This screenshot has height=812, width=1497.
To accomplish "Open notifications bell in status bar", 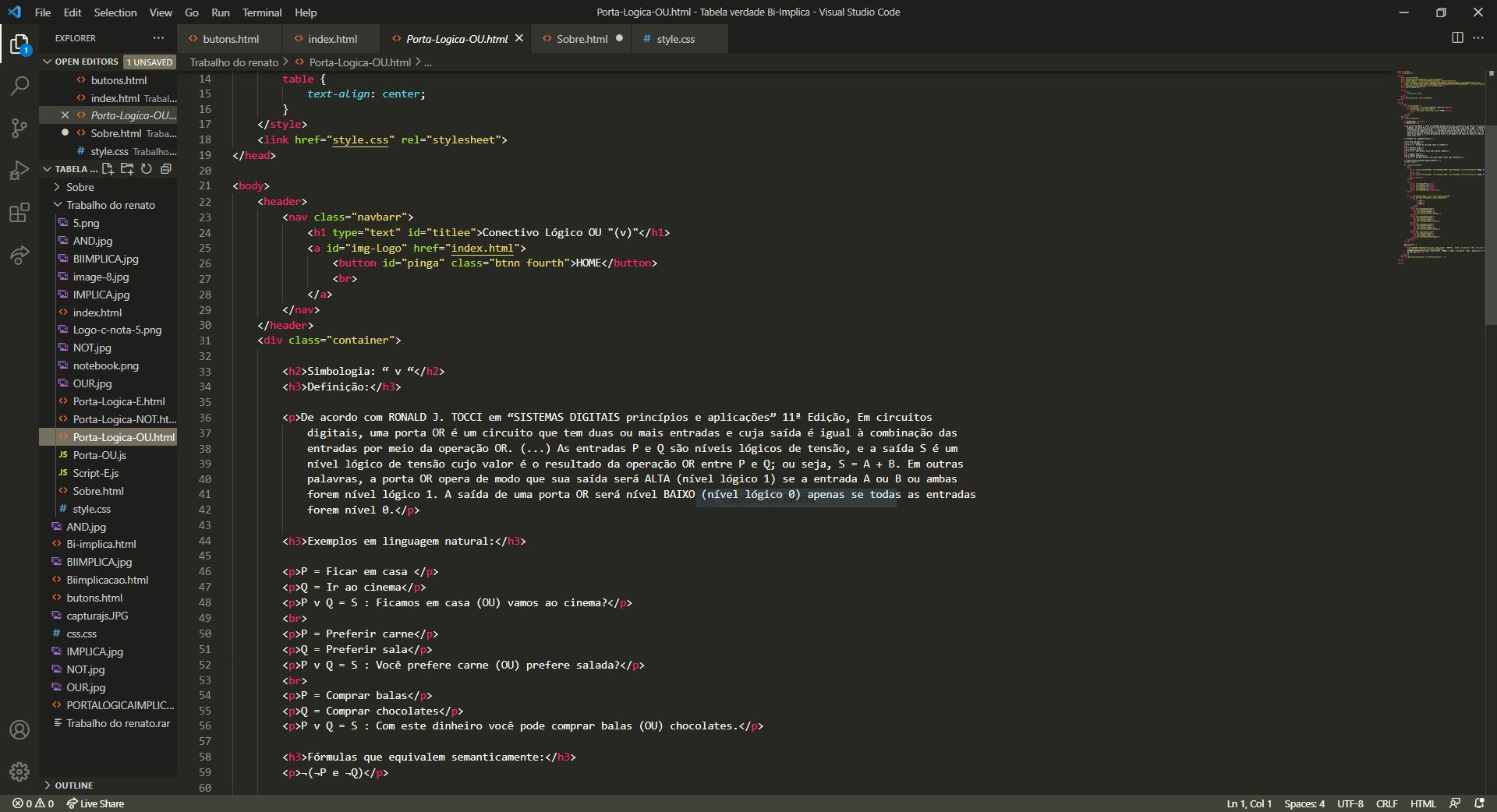I will click(1479, 803).
